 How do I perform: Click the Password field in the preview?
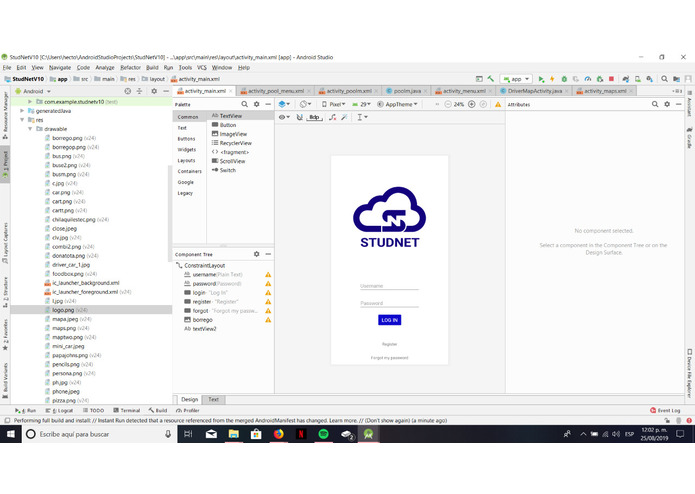[x=389, y=303]
